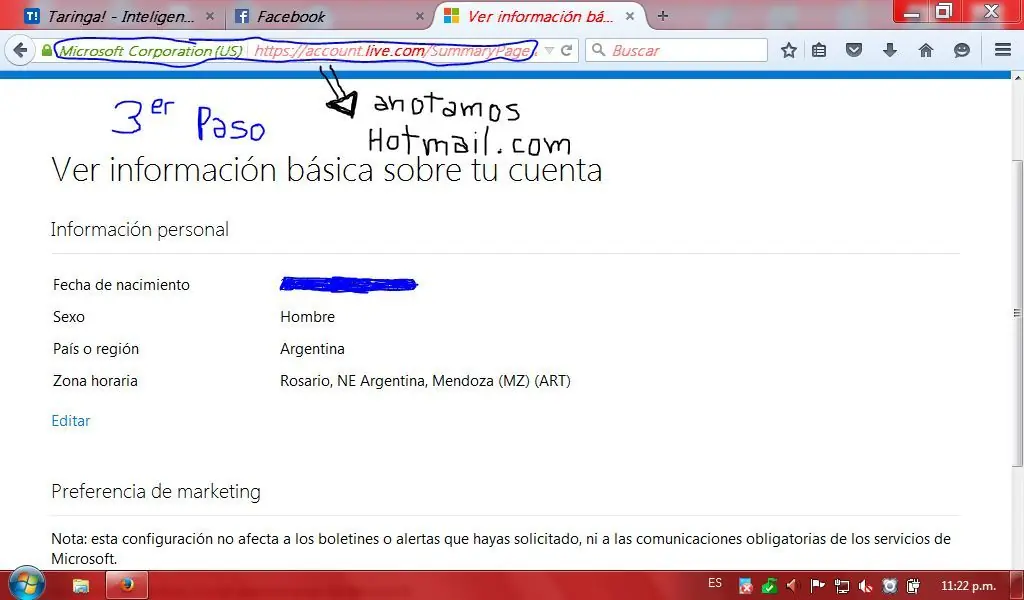Click the tray icon with red X

(745, 586)
